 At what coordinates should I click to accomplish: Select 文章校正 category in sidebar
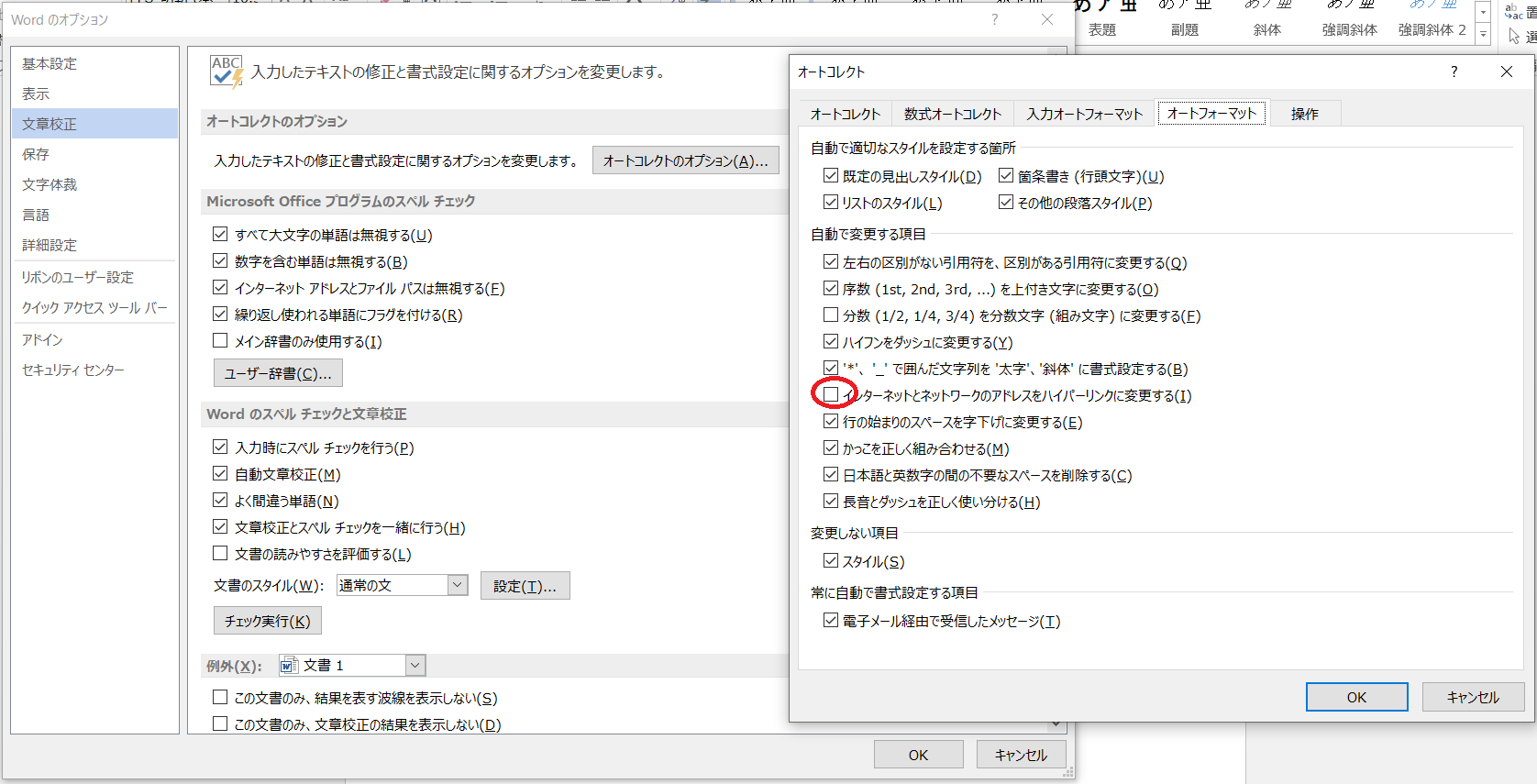coord(94,124)
